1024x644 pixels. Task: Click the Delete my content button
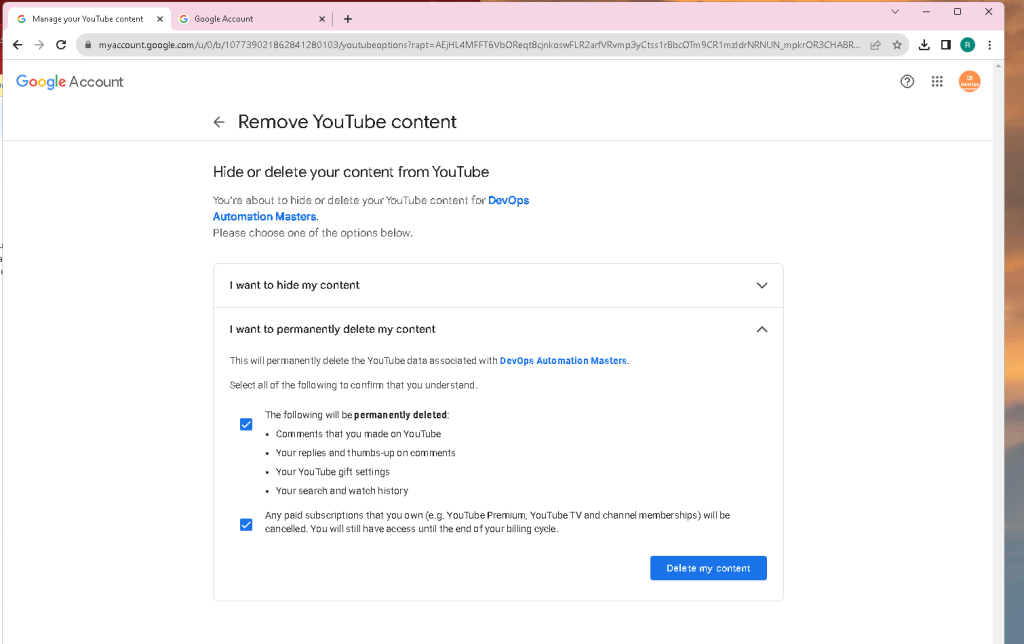click(708, 568)
